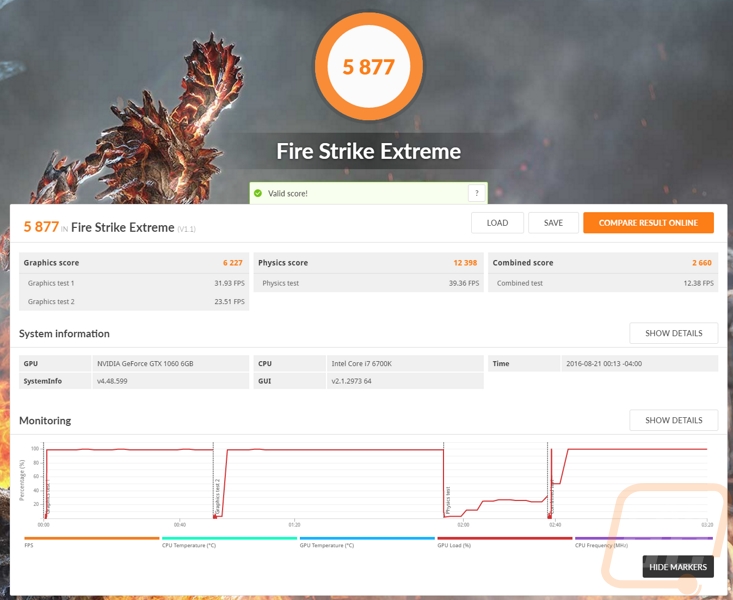Expand Monitoring with Show Details
This screenshot has height=600, width=733.
pos(674,420)
